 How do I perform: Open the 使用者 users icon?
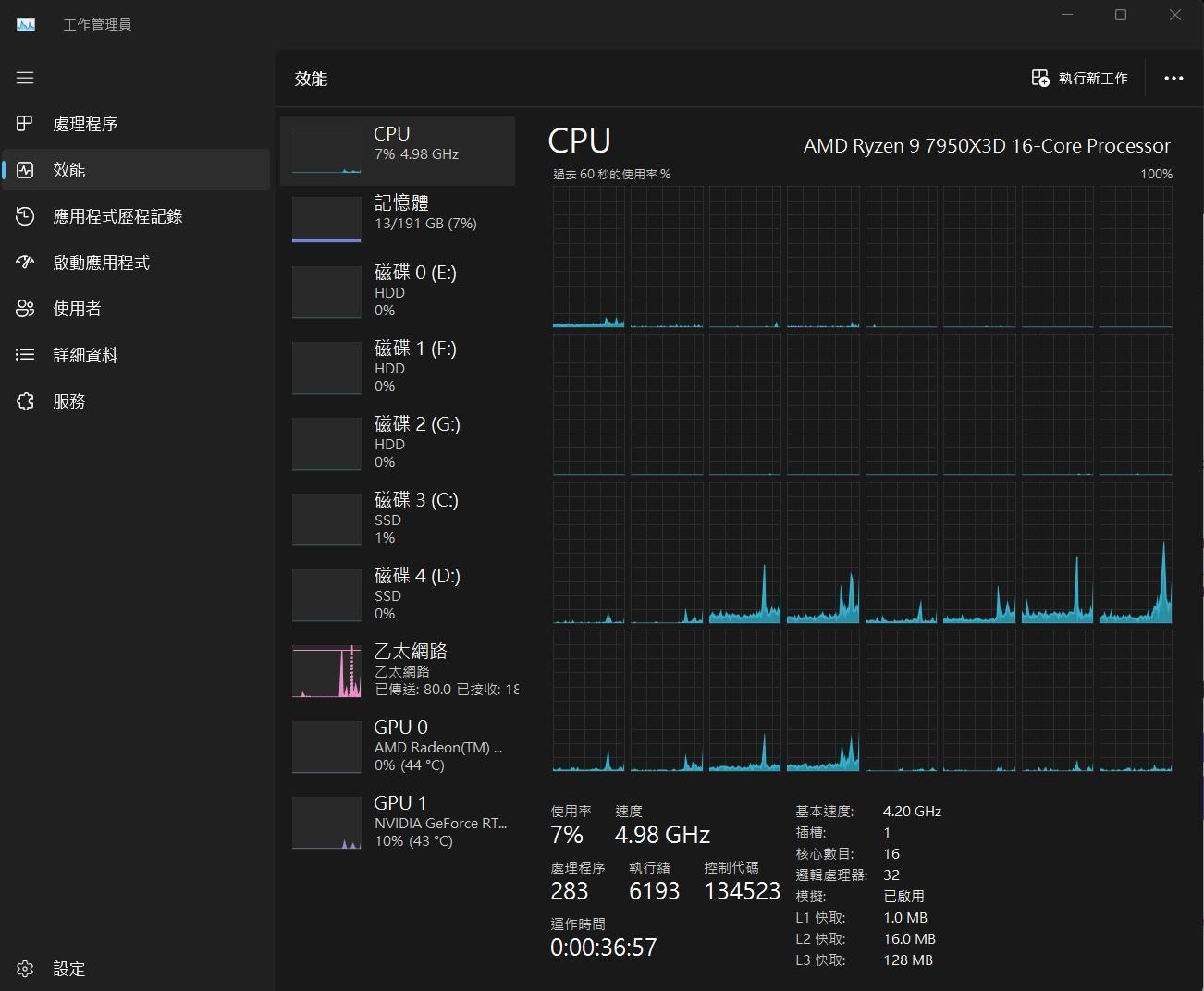click(25, 309)
